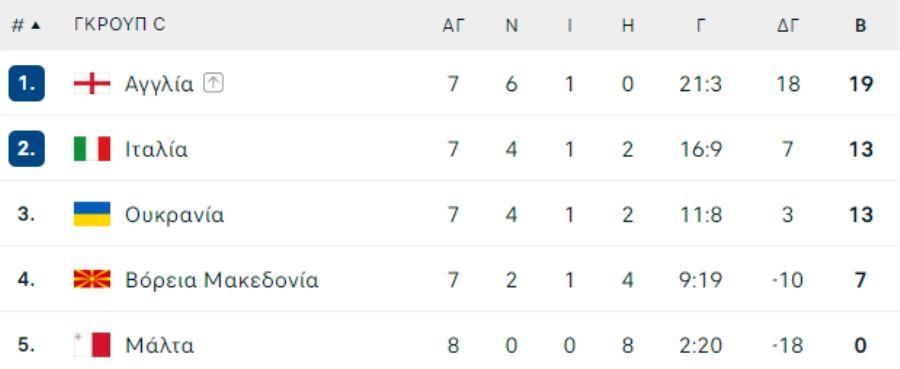Sort standings by Β points header
Image resolution: width=900 pixels, height=369 pixels.
(x=860, y=25)
